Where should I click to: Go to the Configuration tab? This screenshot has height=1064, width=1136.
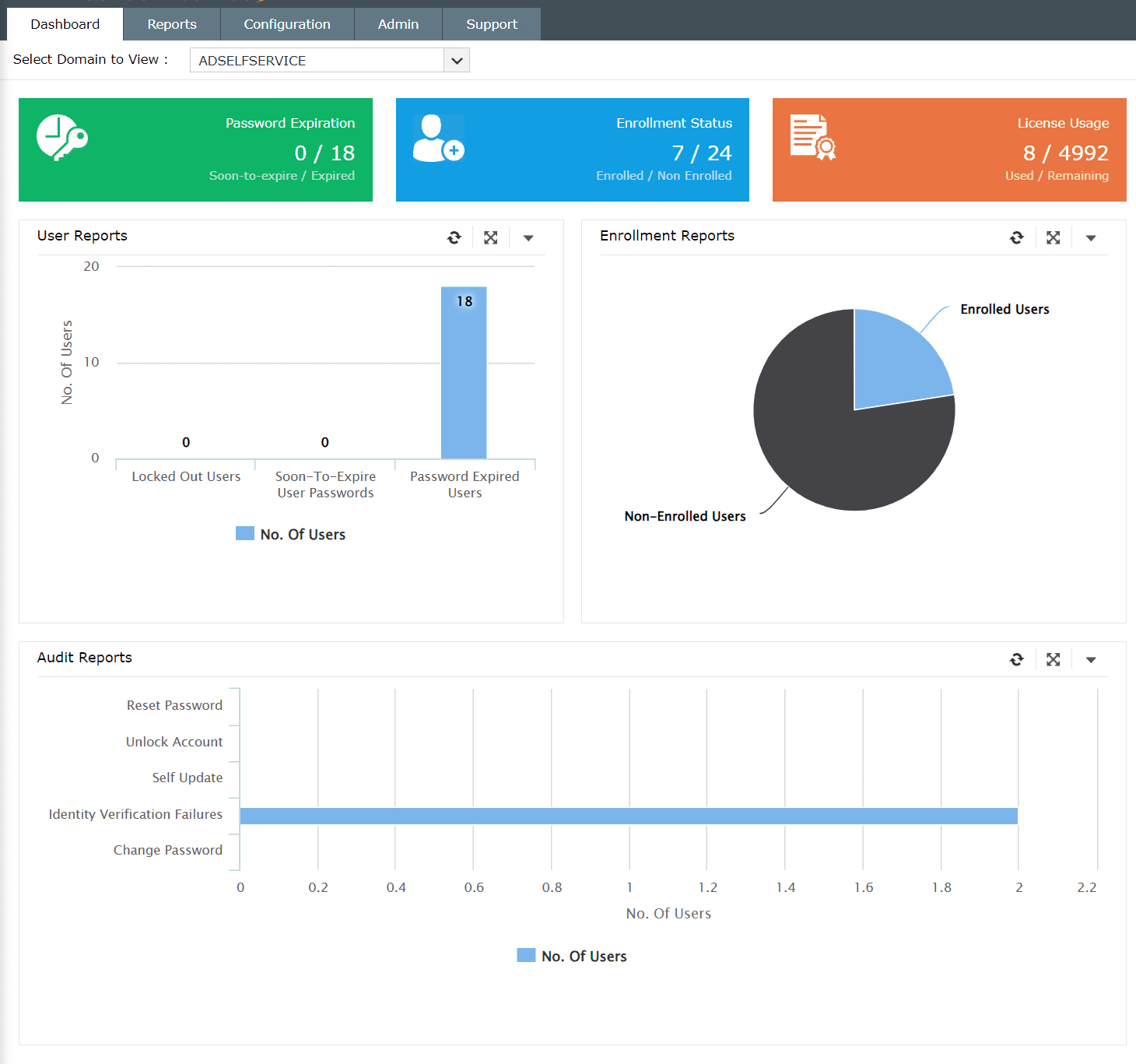287,24
